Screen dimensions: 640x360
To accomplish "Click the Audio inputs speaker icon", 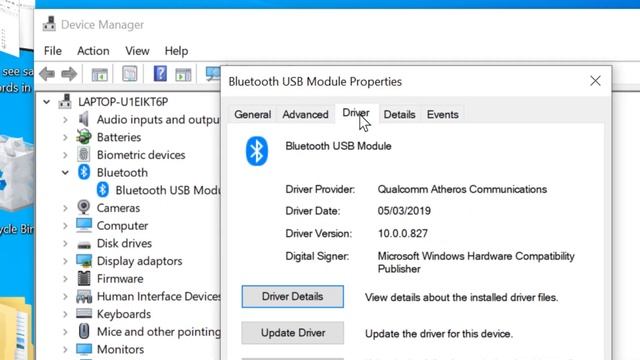I will click(x=84, y=119).
